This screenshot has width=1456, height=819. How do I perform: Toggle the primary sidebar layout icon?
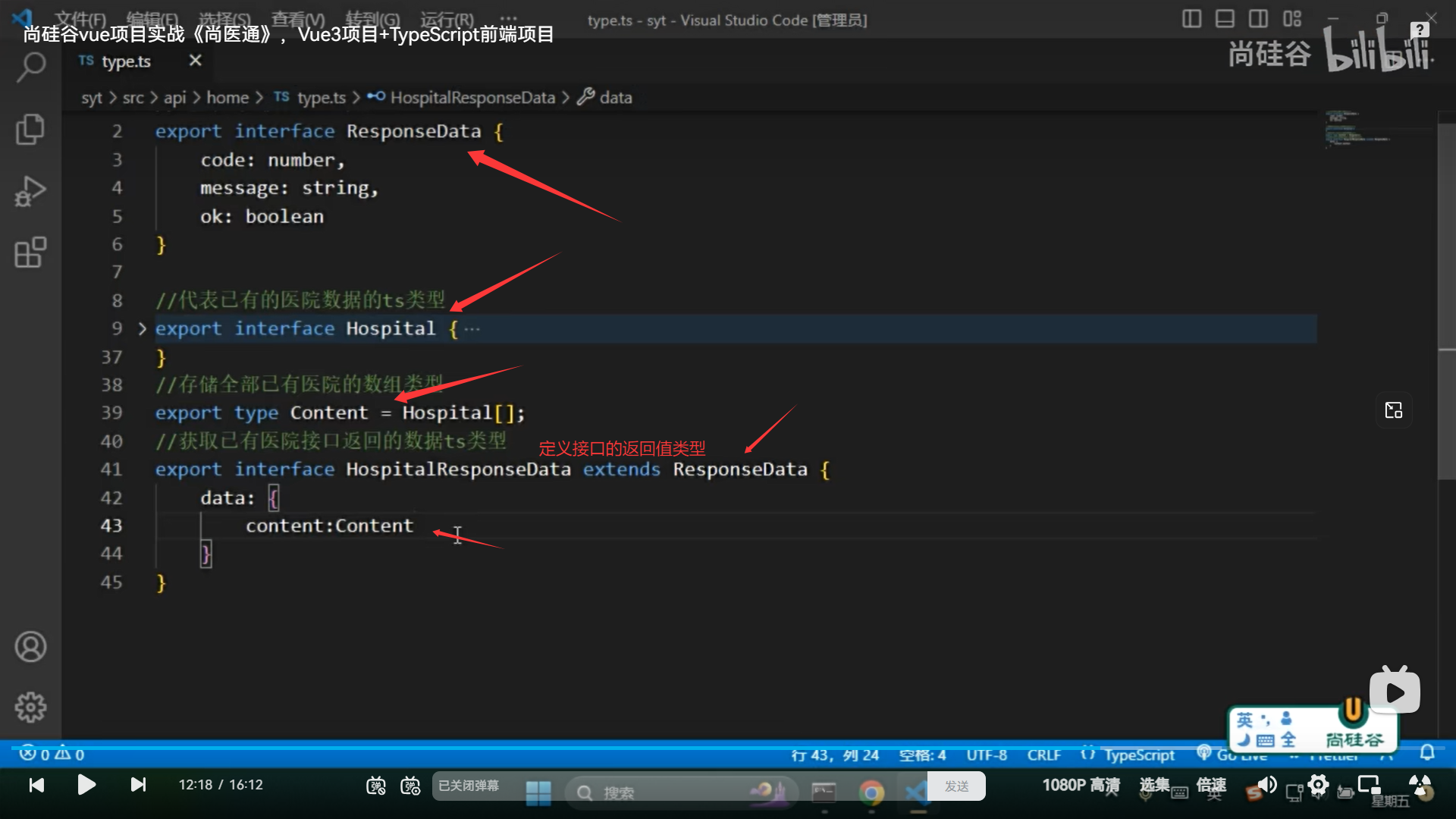[1191, 19]
